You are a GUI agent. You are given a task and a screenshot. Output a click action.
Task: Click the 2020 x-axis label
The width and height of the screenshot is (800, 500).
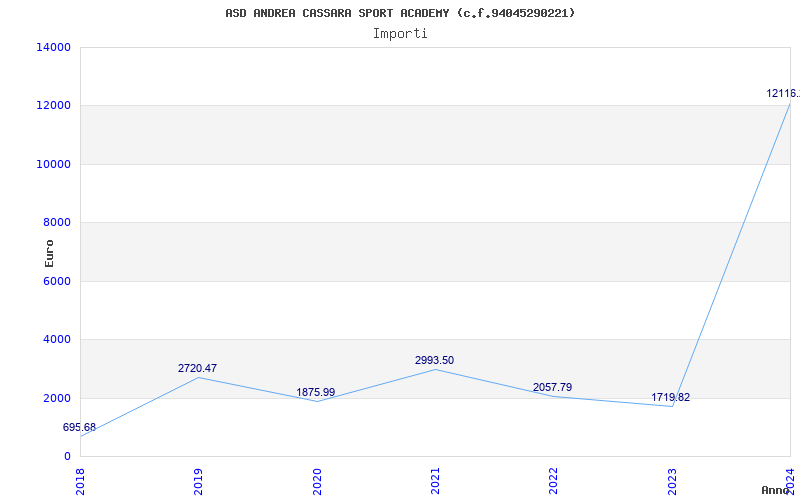point(317,481)
